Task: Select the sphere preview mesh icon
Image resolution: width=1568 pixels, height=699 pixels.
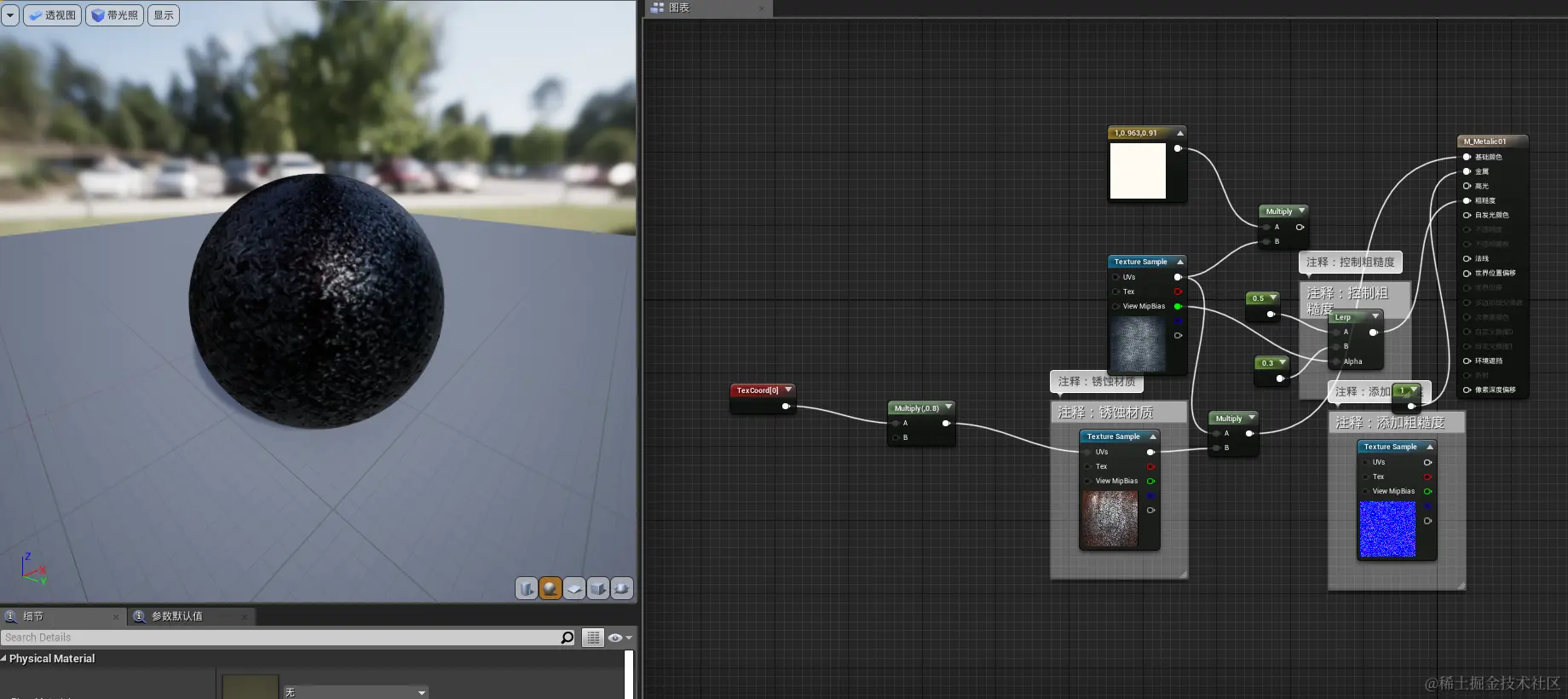Action: [x=551, y=588]
